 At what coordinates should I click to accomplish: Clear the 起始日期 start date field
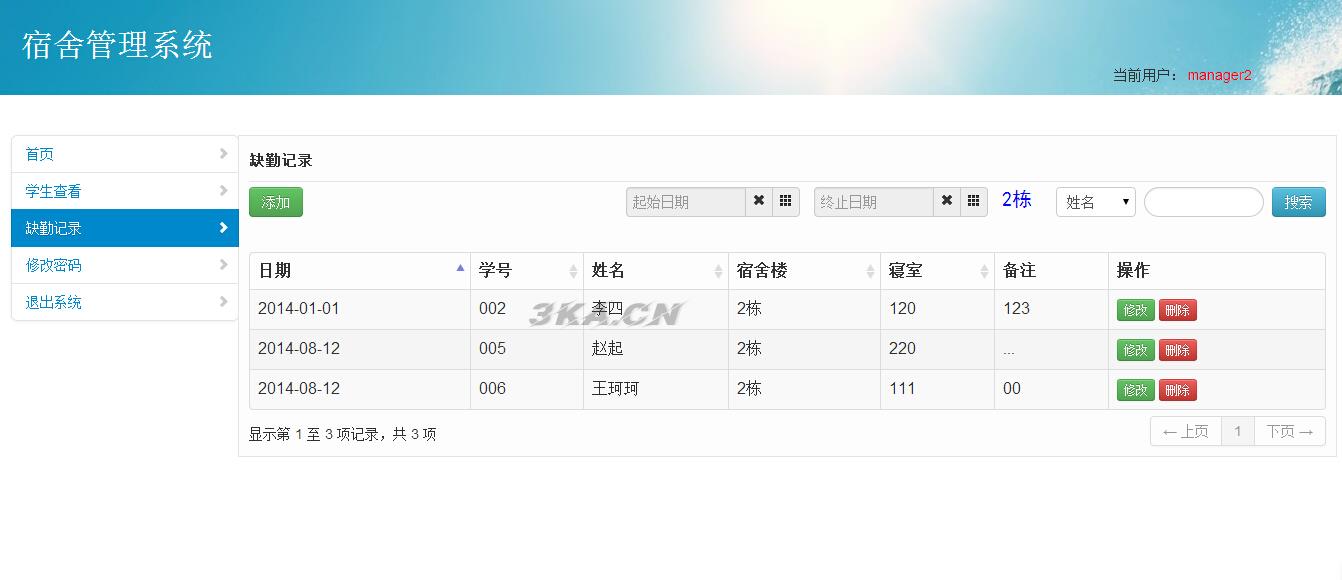[x=759, y=201]
